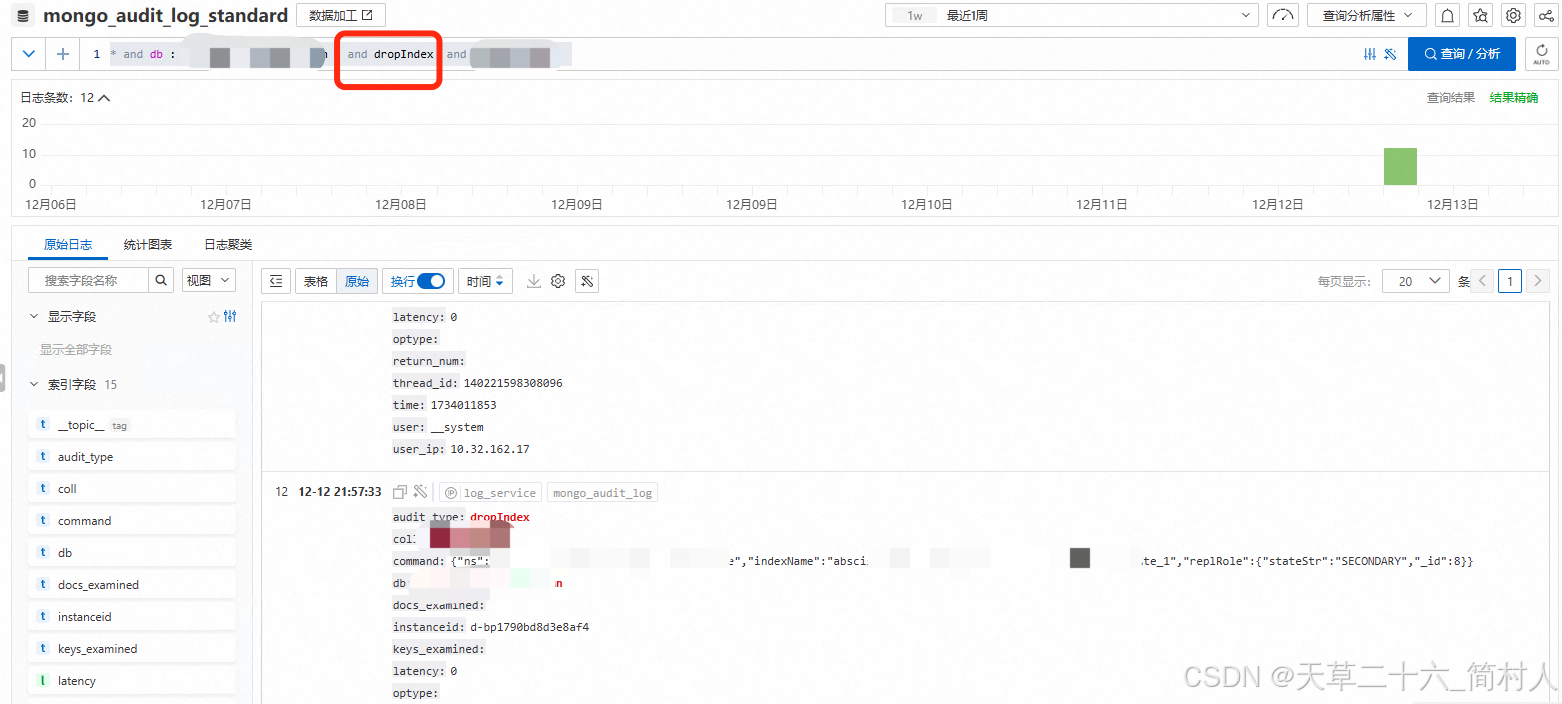Click the 搜索字段名称 search field

(88, 281)
